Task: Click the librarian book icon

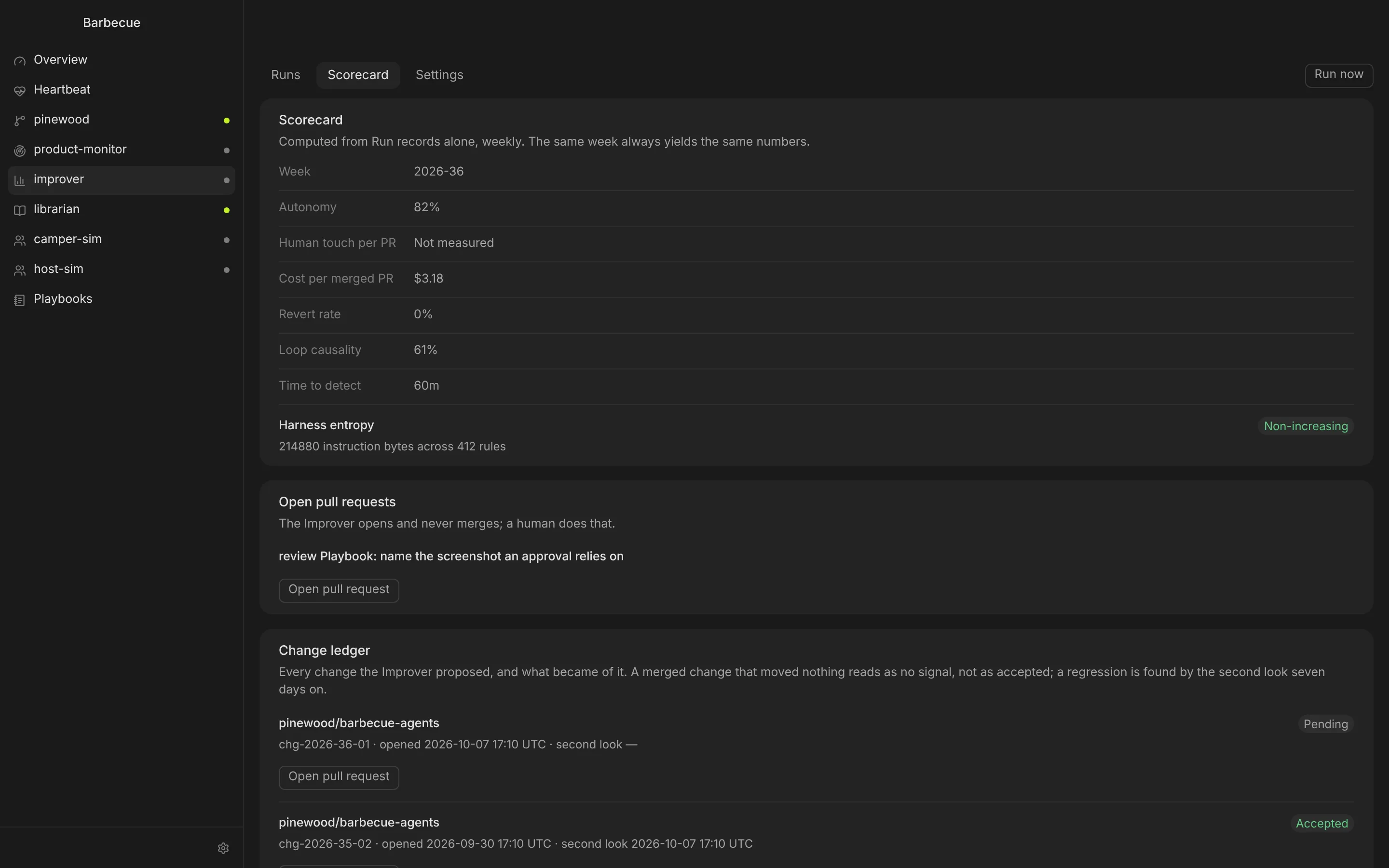Action: coord(19,210)
